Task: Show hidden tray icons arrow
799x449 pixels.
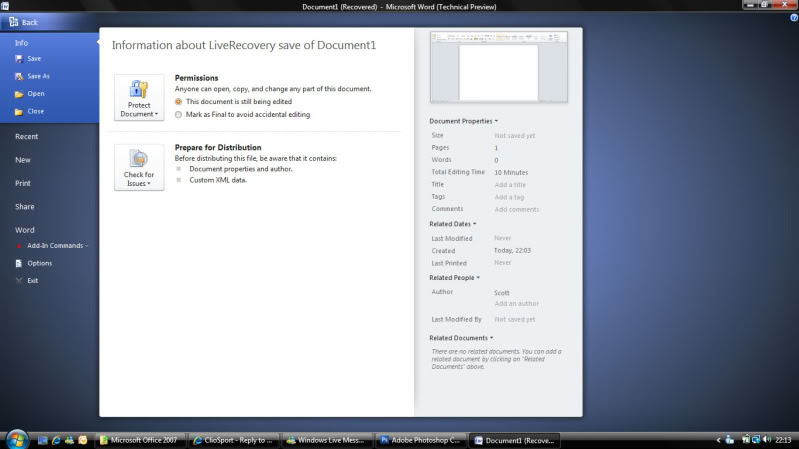Action: (x=718, y=440)
